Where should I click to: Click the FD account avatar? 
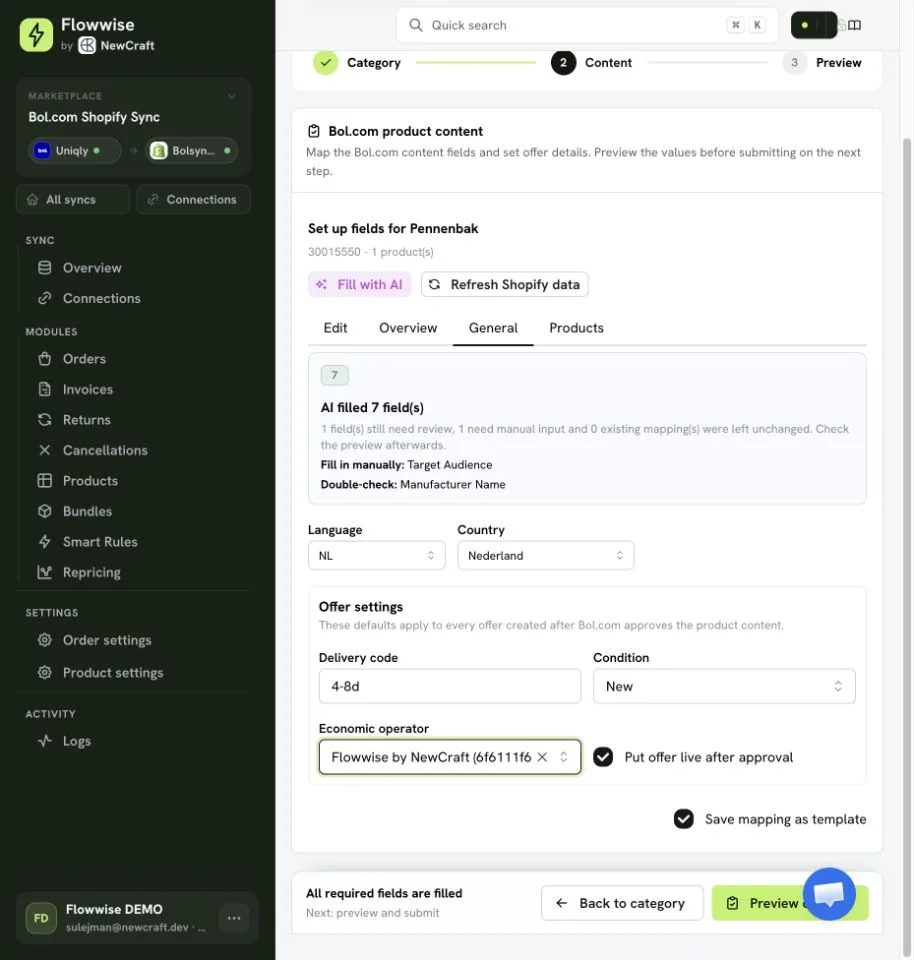(x=41, y=918)
